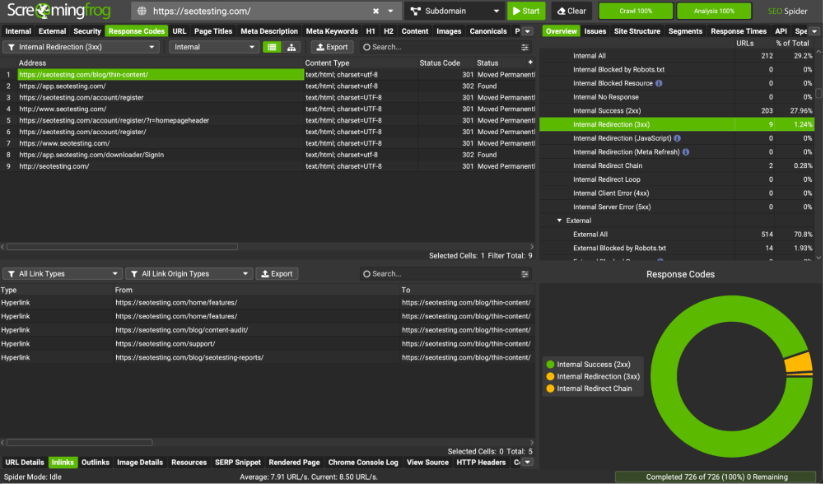Click info icon beside Internal Redirection (JavaScript)
This screenshot has height=484, width=823.
677,138
